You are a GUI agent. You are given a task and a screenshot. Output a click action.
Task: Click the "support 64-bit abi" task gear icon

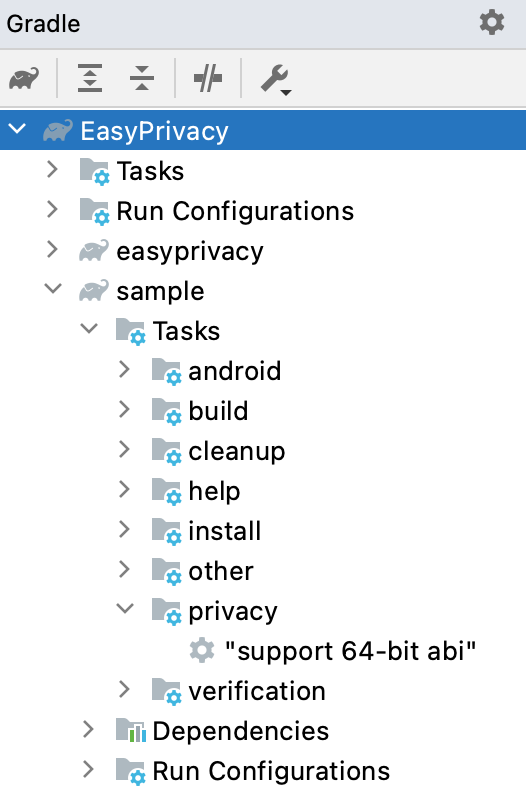tap(202, 650)
